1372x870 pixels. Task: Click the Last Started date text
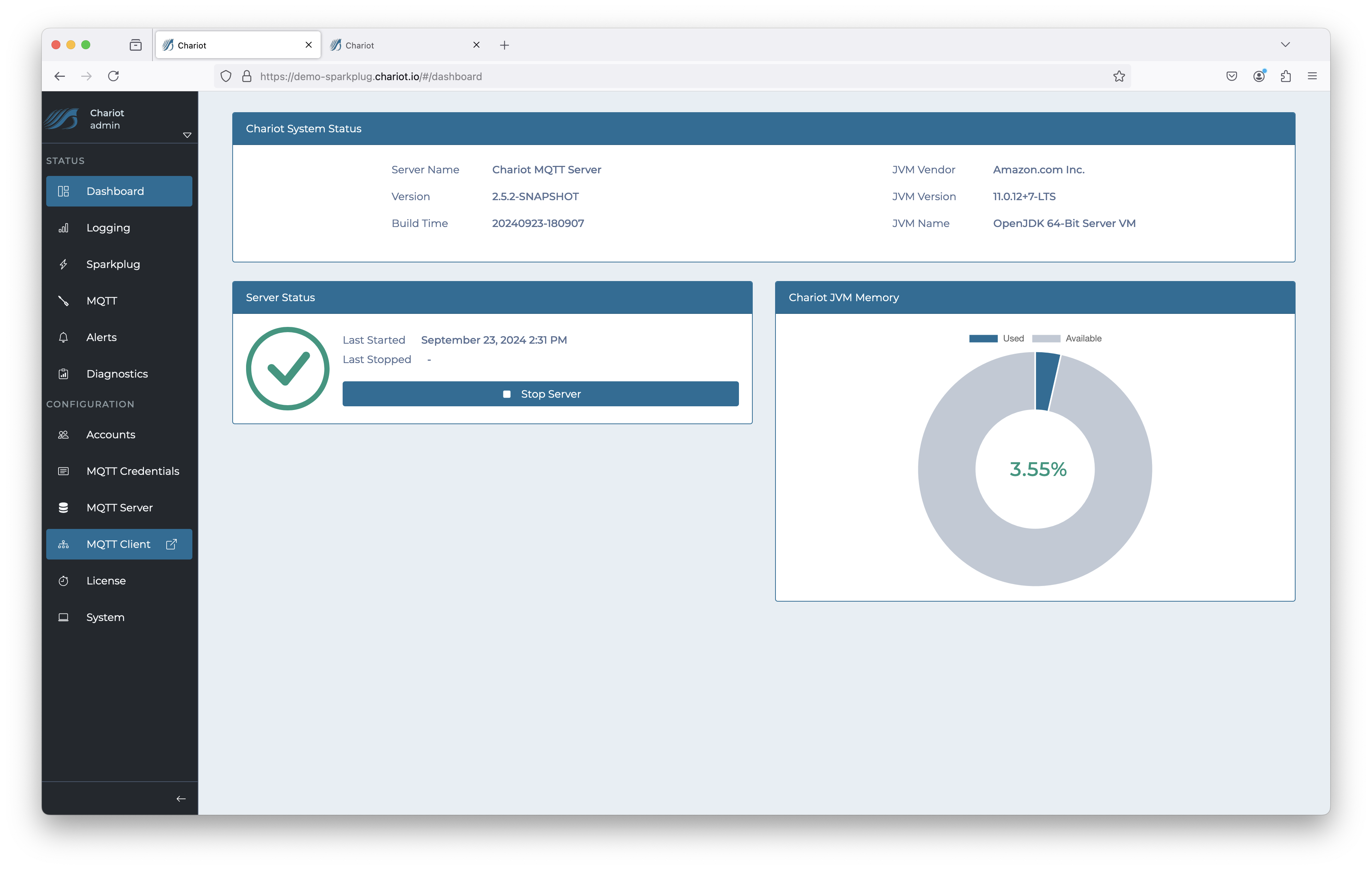pos(494,340)
